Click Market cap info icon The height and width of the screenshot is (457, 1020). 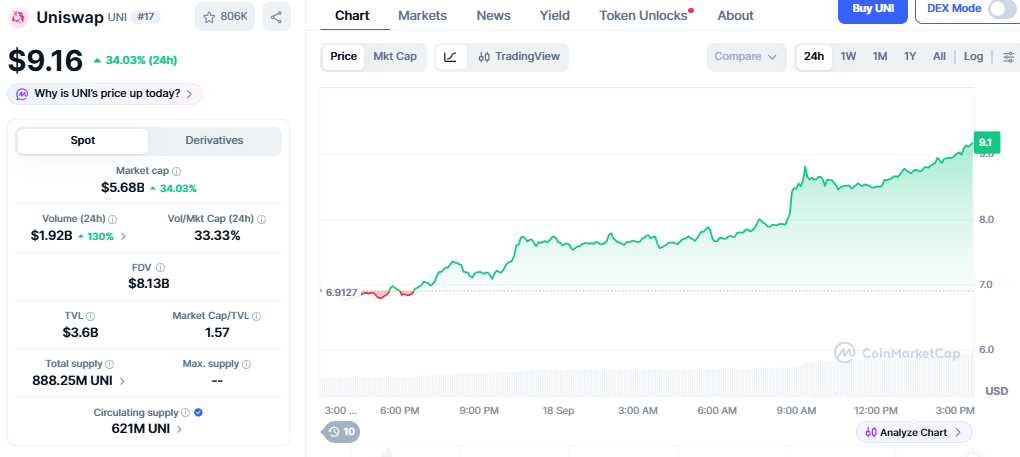177,171
